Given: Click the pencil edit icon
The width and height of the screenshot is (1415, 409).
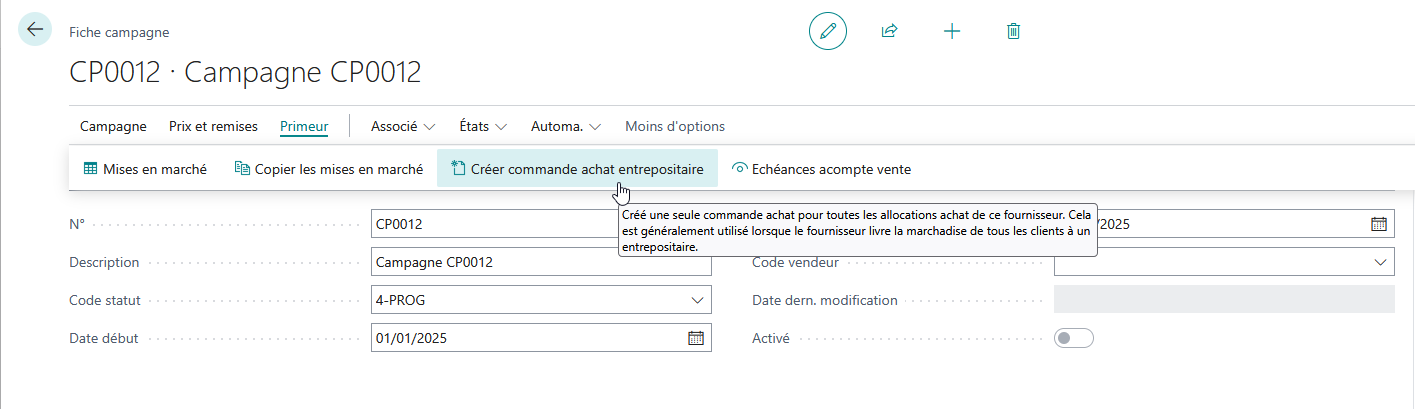Looking at the screenshot, I should pos(828,31).
